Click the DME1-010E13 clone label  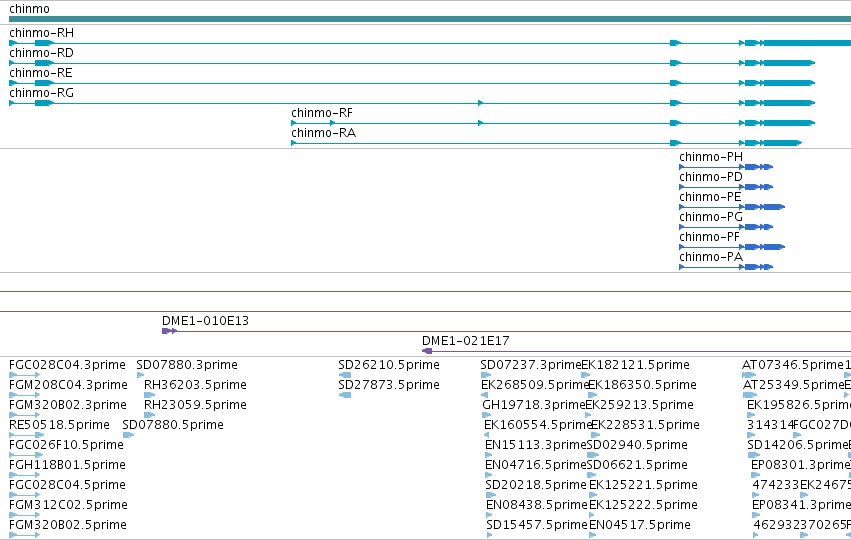(x=206, y=321)
